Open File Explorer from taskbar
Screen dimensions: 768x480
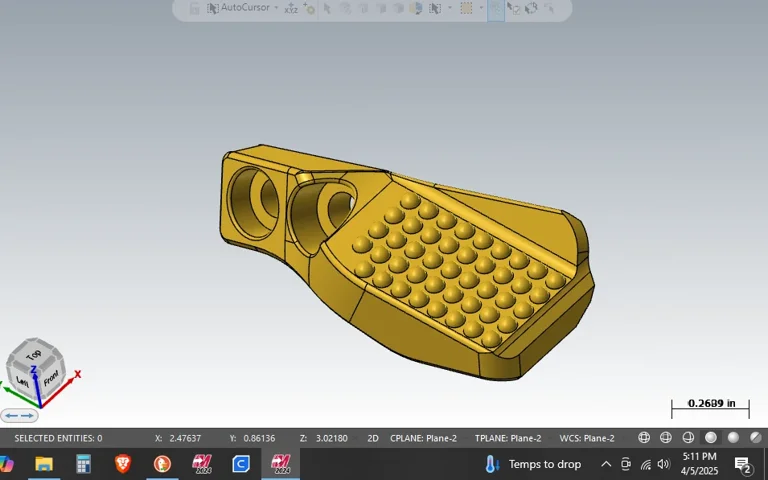coord(44,464)
